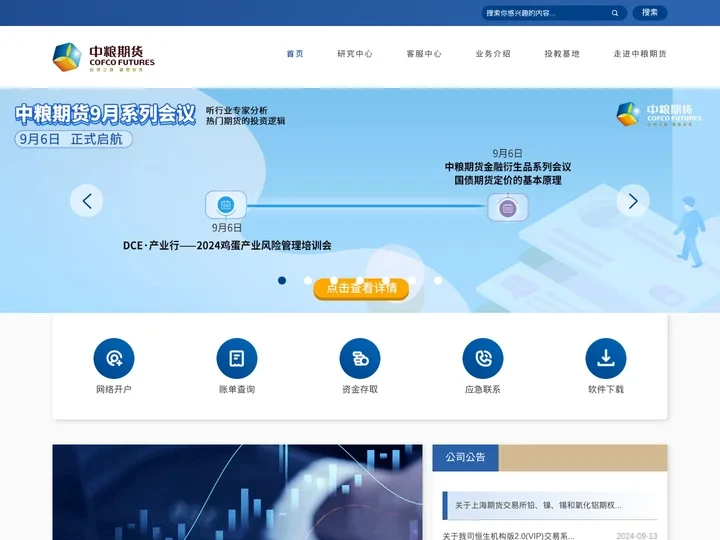
Task: Click the magnifier icon in search box
Action: click(x=615, y=13)
